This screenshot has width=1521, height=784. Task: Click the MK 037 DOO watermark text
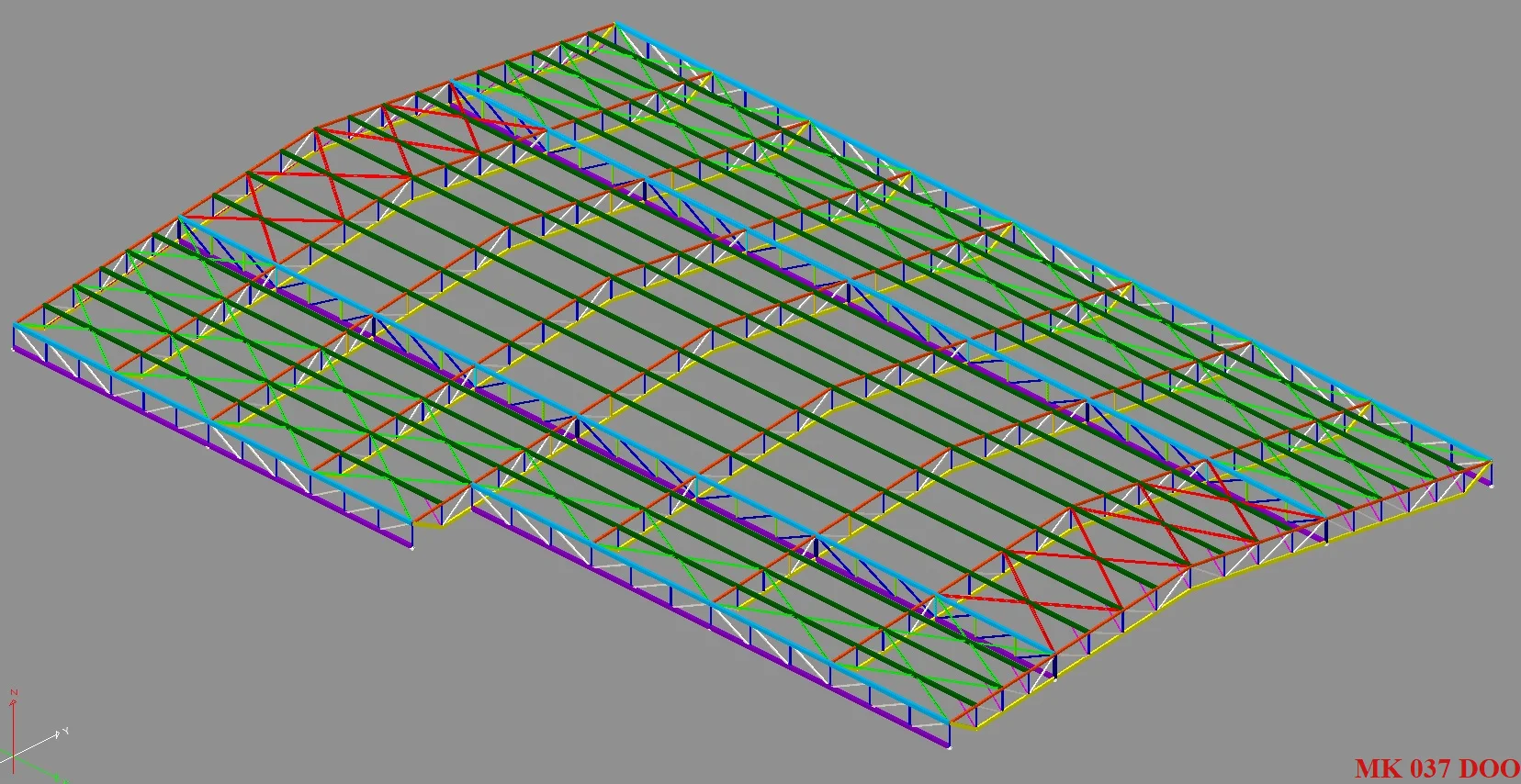(1436, 768)
